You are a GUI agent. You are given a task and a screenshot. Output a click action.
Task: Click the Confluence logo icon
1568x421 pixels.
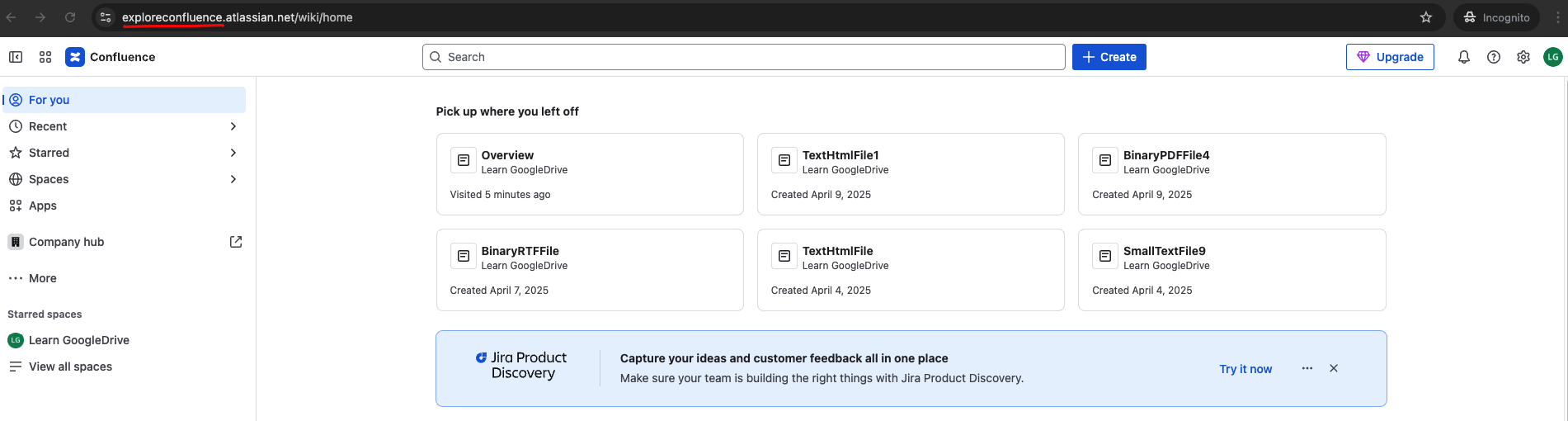(75, 57)
